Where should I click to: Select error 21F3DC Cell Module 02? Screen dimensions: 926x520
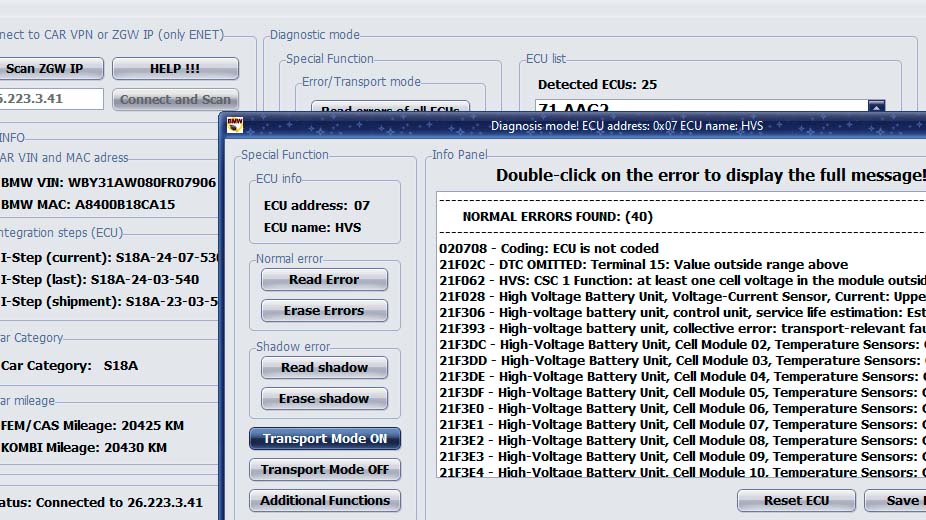682,344
